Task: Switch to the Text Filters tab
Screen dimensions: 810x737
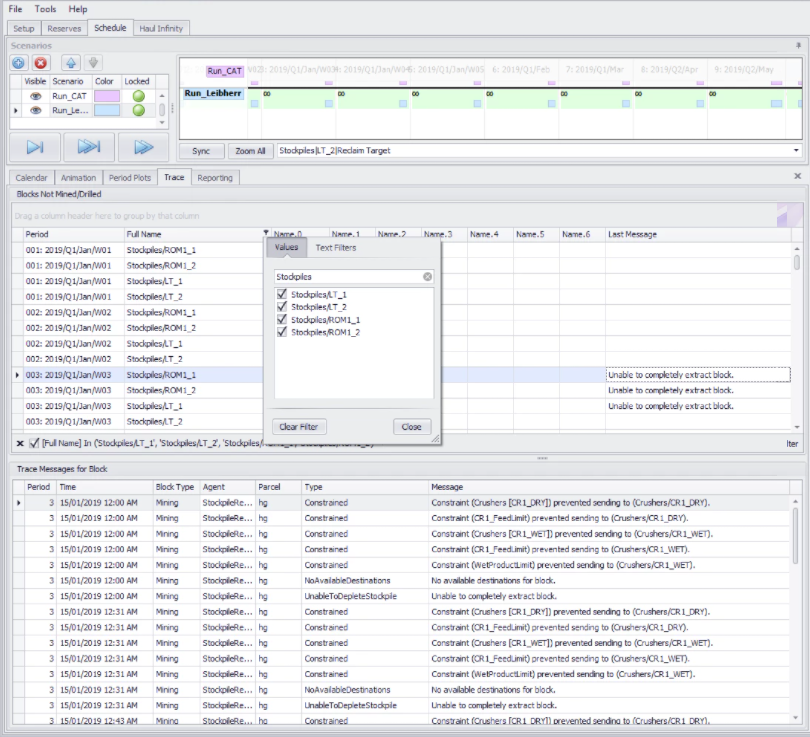Action: tap(335, 247)
